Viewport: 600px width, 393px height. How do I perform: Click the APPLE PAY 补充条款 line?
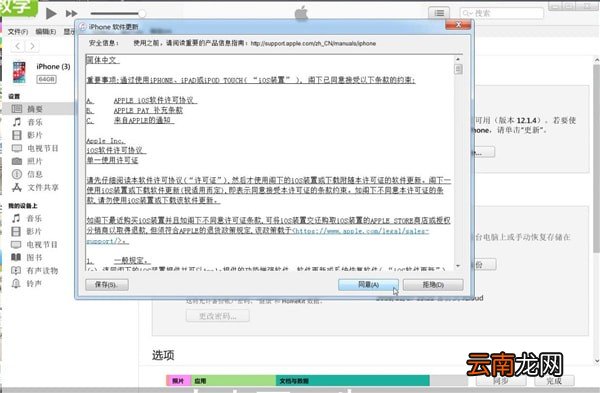point(148,110)
